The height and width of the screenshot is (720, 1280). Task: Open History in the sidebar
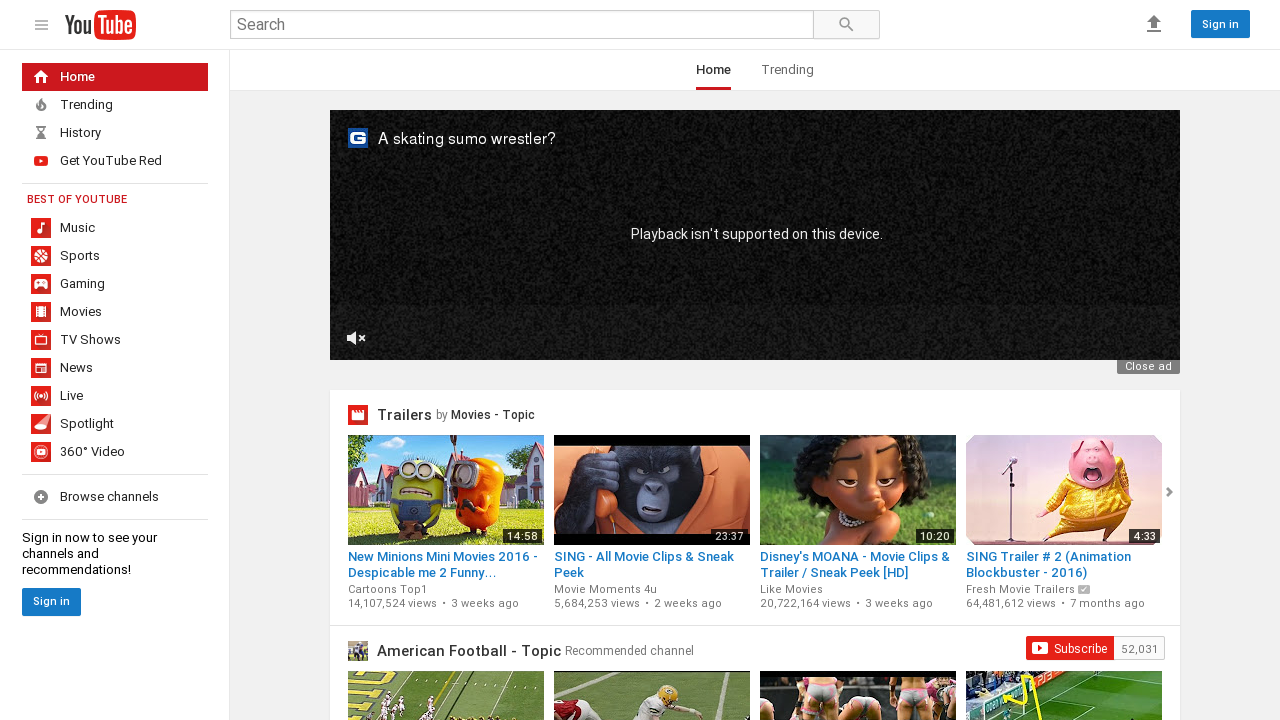(115, 133)
